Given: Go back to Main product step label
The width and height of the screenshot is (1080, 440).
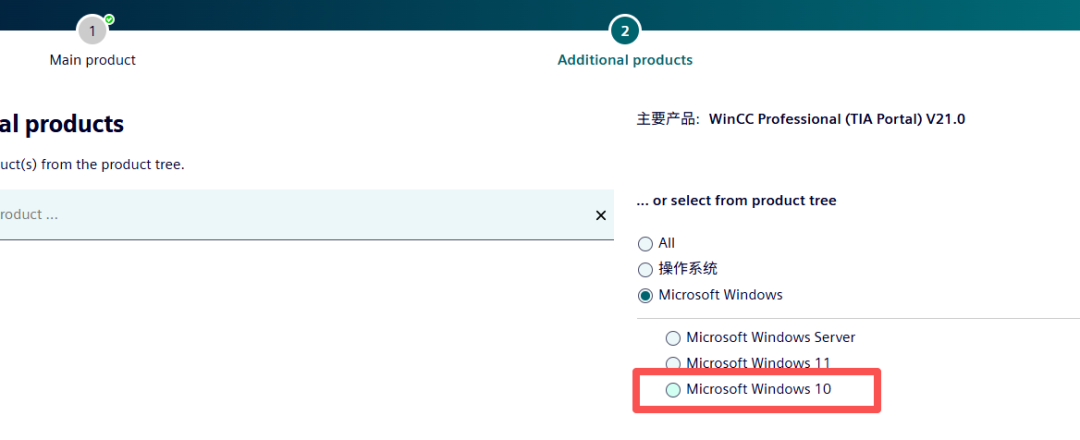Looking at the screenshot, I should pyautogui.click(x=92, y=60).
